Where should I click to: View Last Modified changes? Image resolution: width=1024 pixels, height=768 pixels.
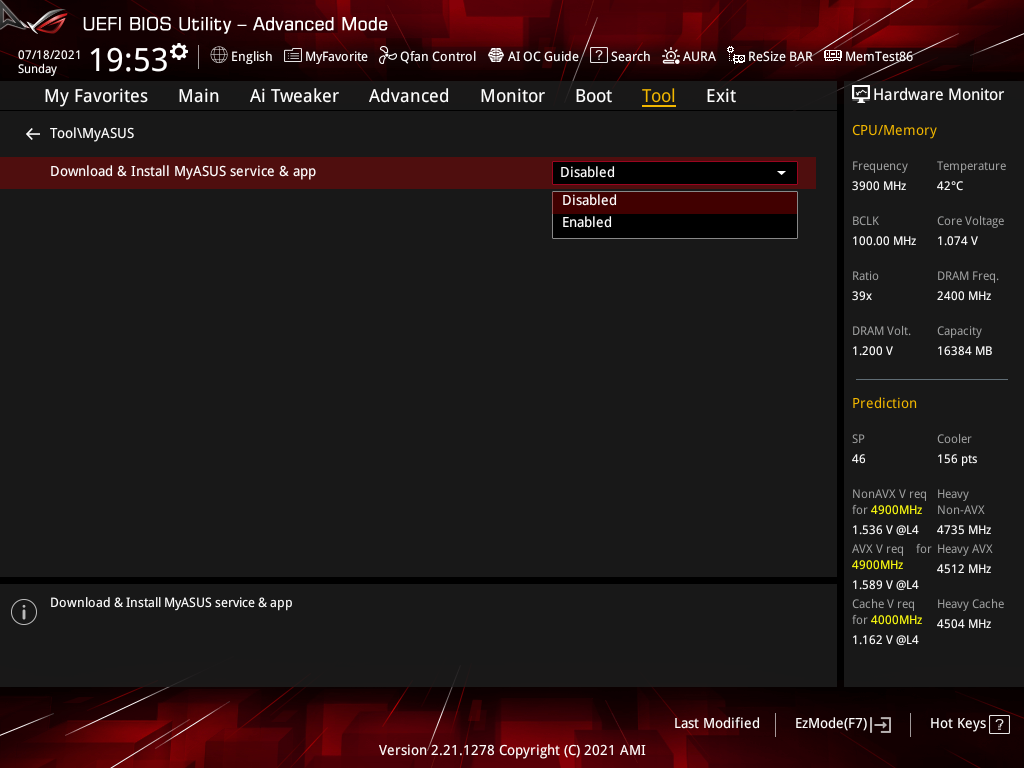click(x=716, y=723)
